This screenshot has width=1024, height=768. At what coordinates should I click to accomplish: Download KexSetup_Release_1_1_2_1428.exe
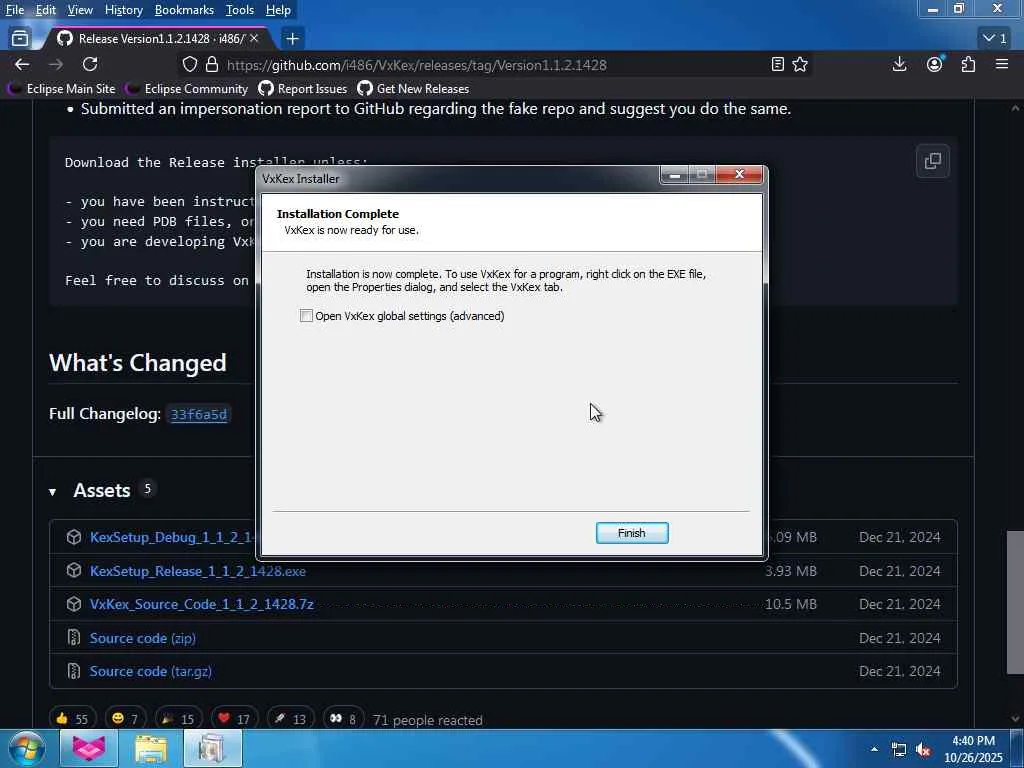[198, 571]
